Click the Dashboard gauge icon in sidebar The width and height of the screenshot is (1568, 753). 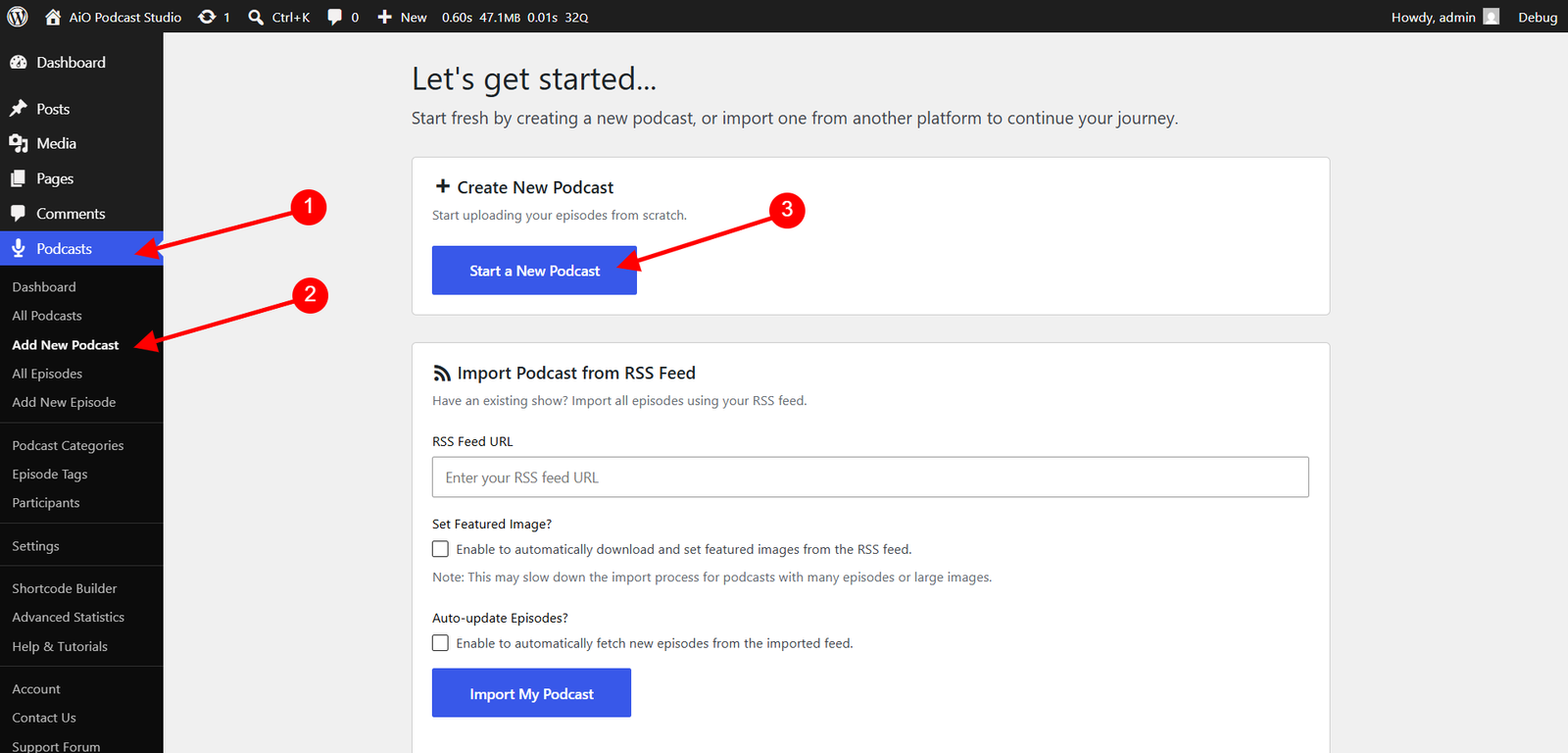[x=19, y=62]
